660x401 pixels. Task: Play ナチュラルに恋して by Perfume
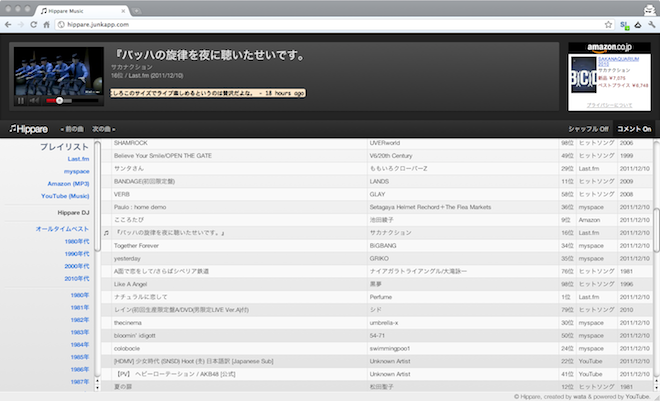pos(377,297)
